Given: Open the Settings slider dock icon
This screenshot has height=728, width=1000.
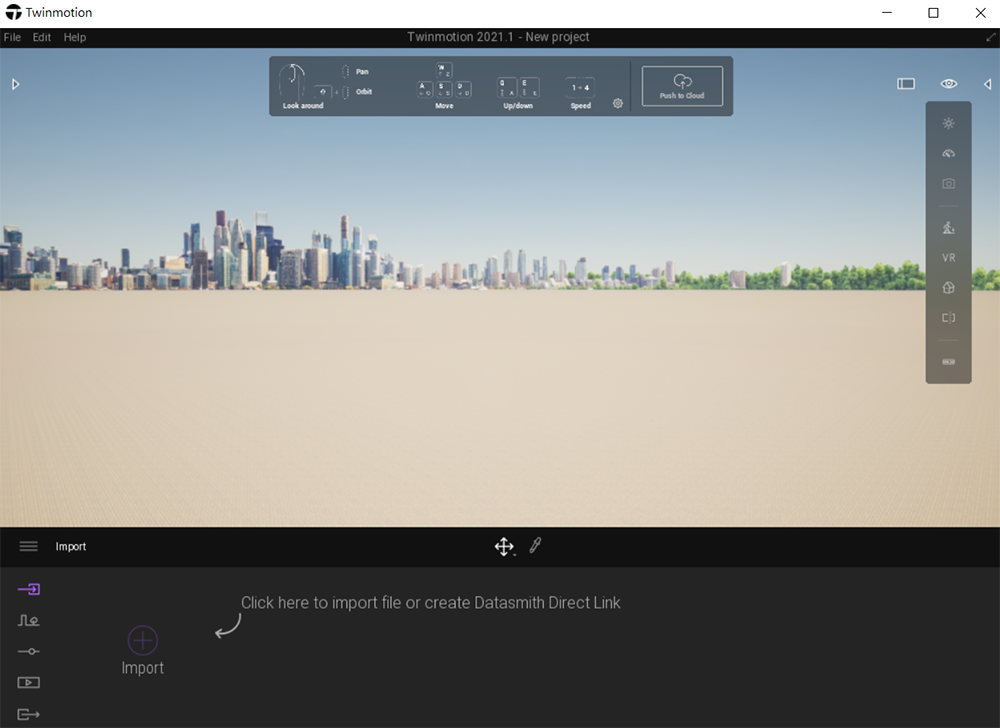Looking at the screenshot, I should [x=29, y=652].
